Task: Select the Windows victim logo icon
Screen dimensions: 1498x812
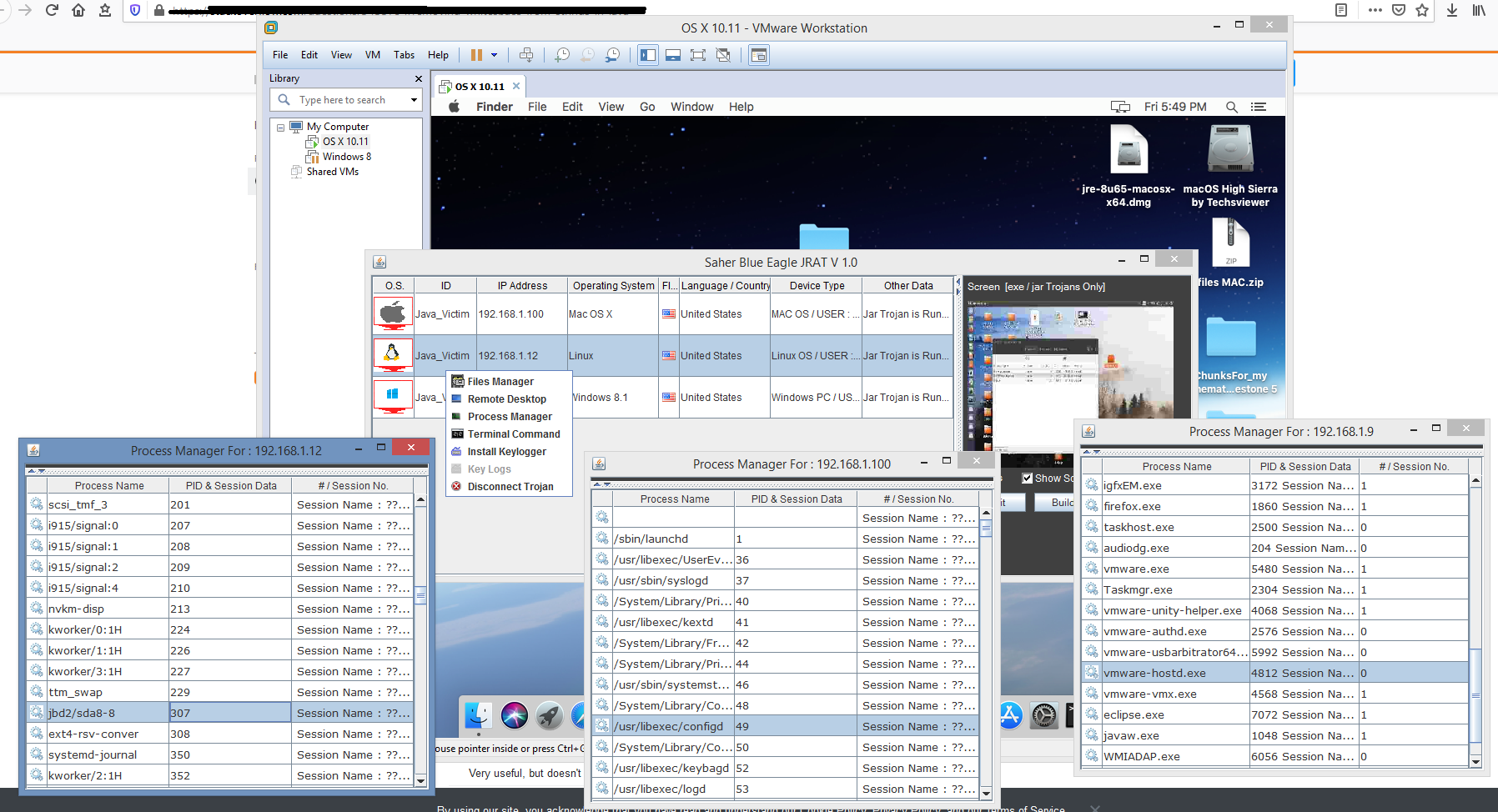Action: [x=393, y=397]
